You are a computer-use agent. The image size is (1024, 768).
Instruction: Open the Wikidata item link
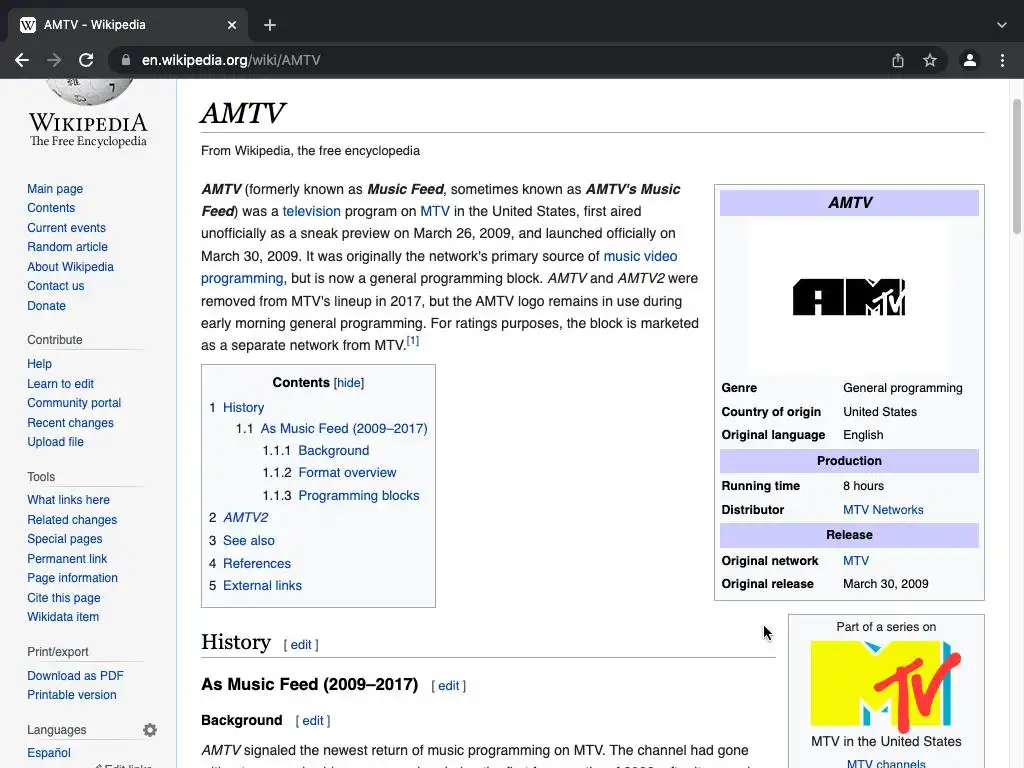point(63,616)
